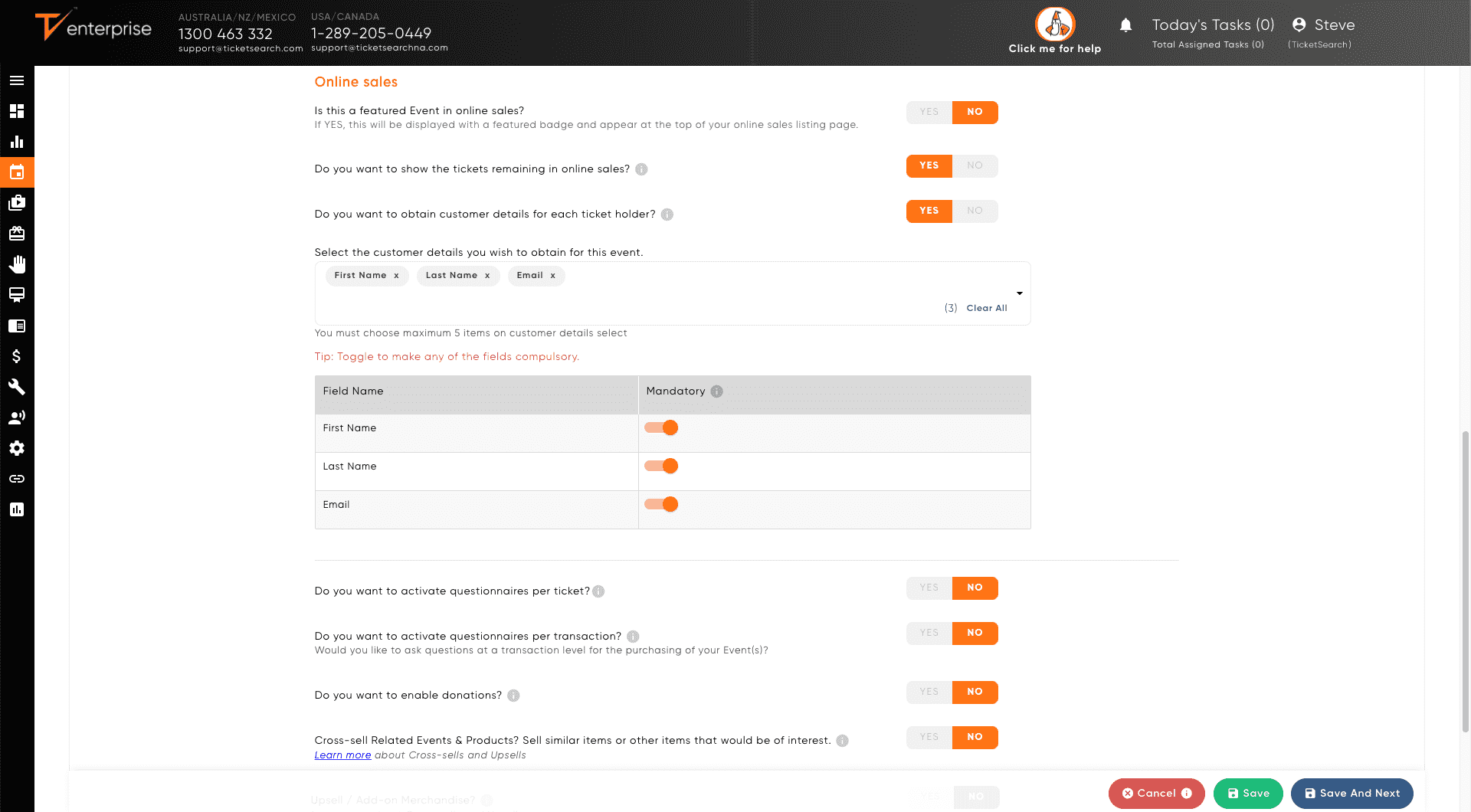Click the Ticketsearch enterprise logo
Image resolution: width=1471 pixels, height=812 pixels.
coord(93,25)
